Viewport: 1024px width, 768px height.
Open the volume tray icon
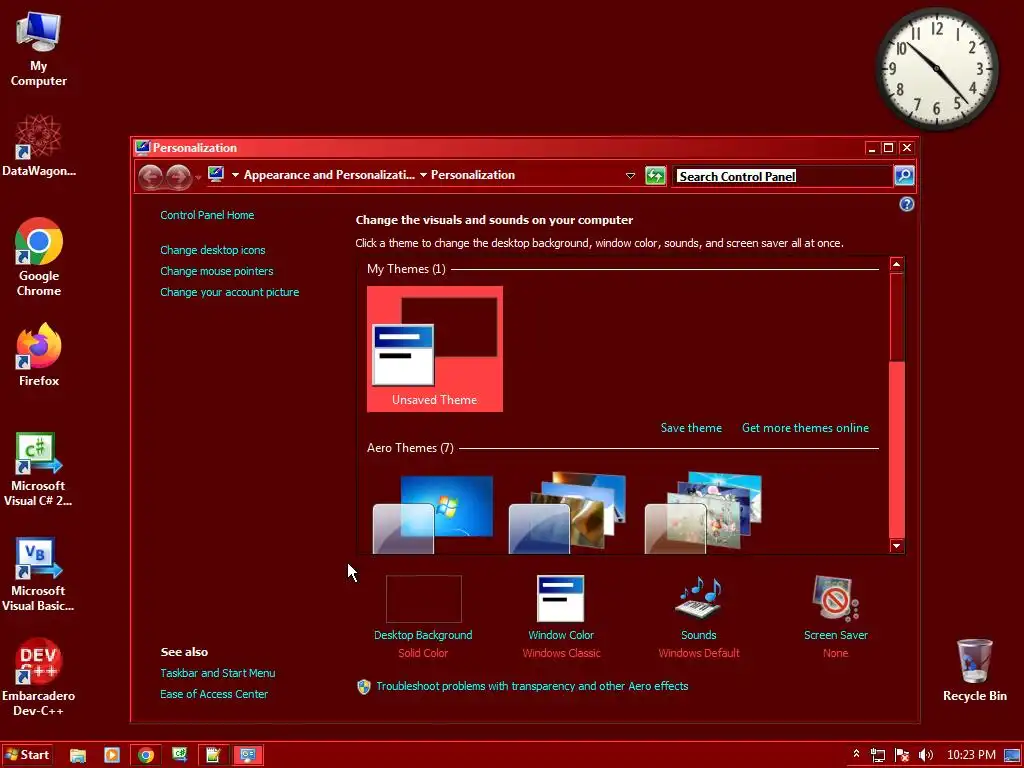[x=925, y=756]
